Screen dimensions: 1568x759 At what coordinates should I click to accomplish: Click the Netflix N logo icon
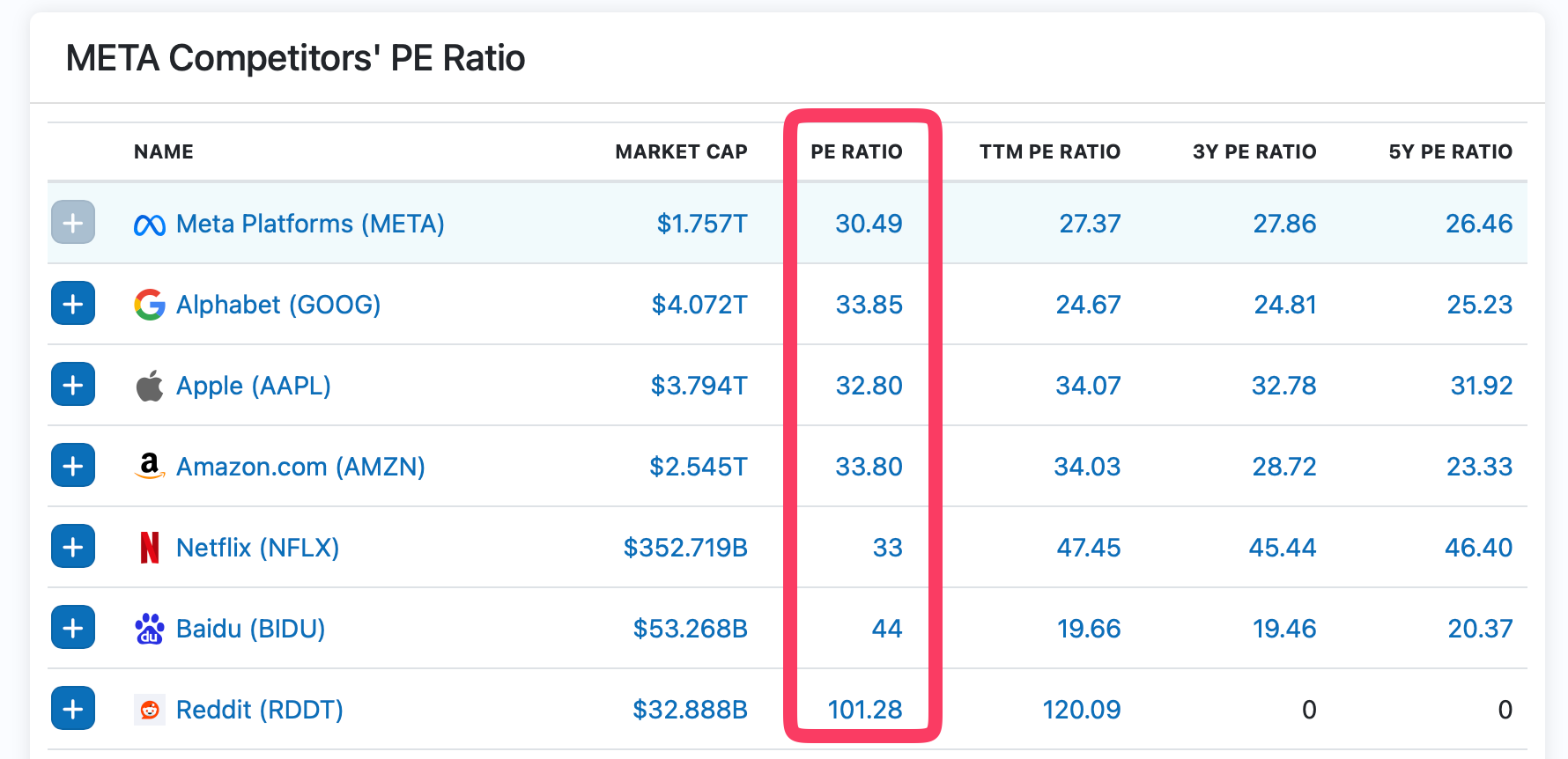tap(150, 547)
